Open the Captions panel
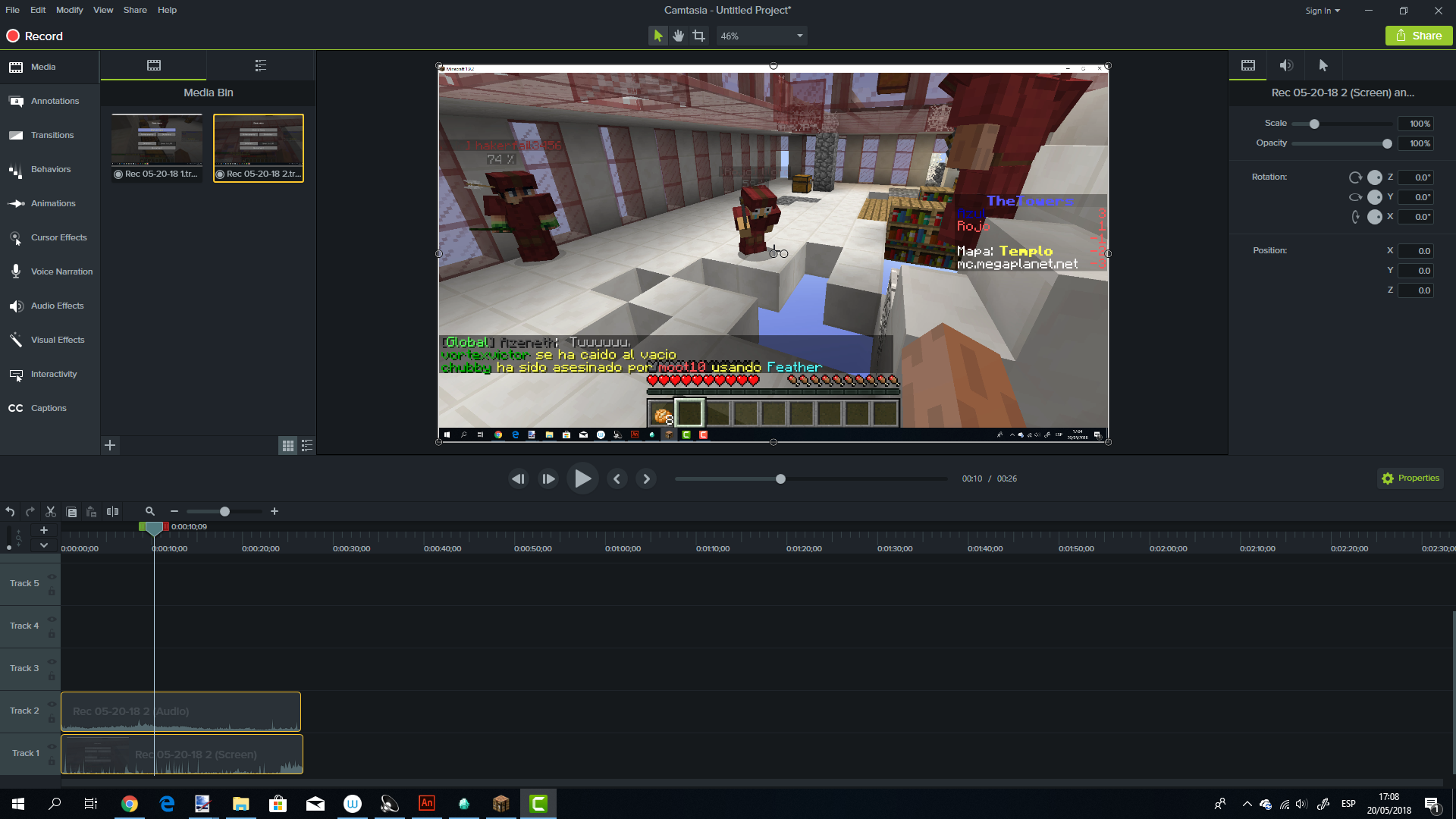Screen dimensions: 1456x819 (x=49, y=408)
